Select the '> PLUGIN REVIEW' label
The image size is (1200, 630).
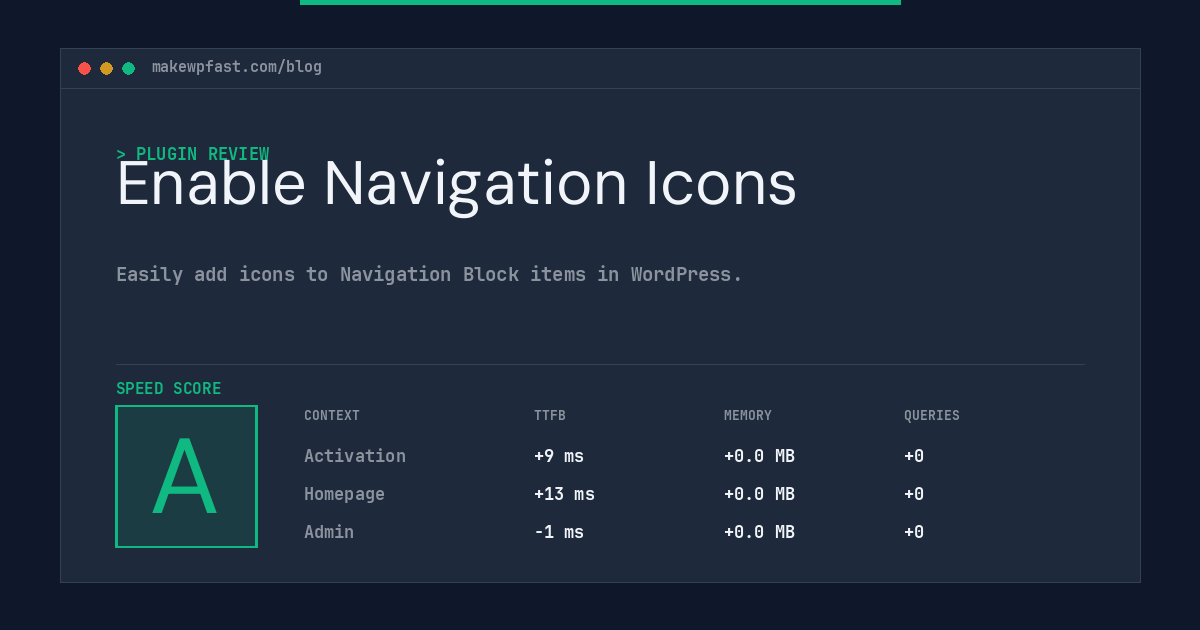(x=193, y=154)
